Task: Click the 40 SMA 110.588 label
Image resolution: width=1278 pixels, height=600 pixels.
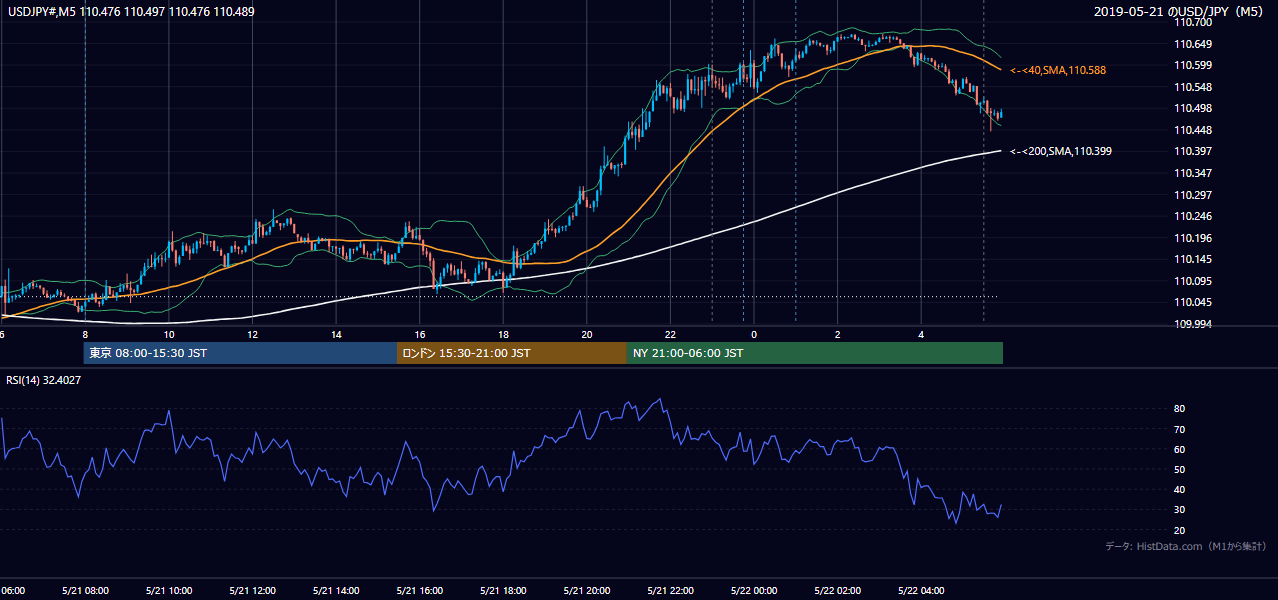Action: click(1057, 70)
